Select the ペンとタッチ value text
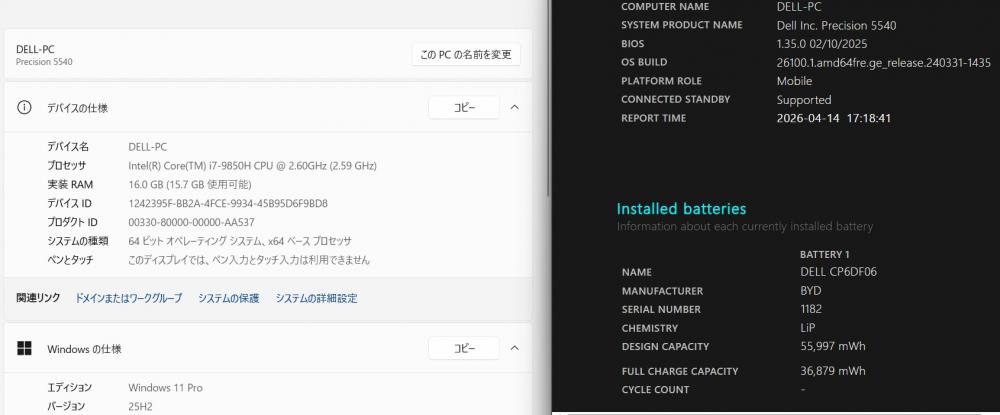Viewport: 1000px width, 415px height. pyautogui.click(x=249, y=260)
